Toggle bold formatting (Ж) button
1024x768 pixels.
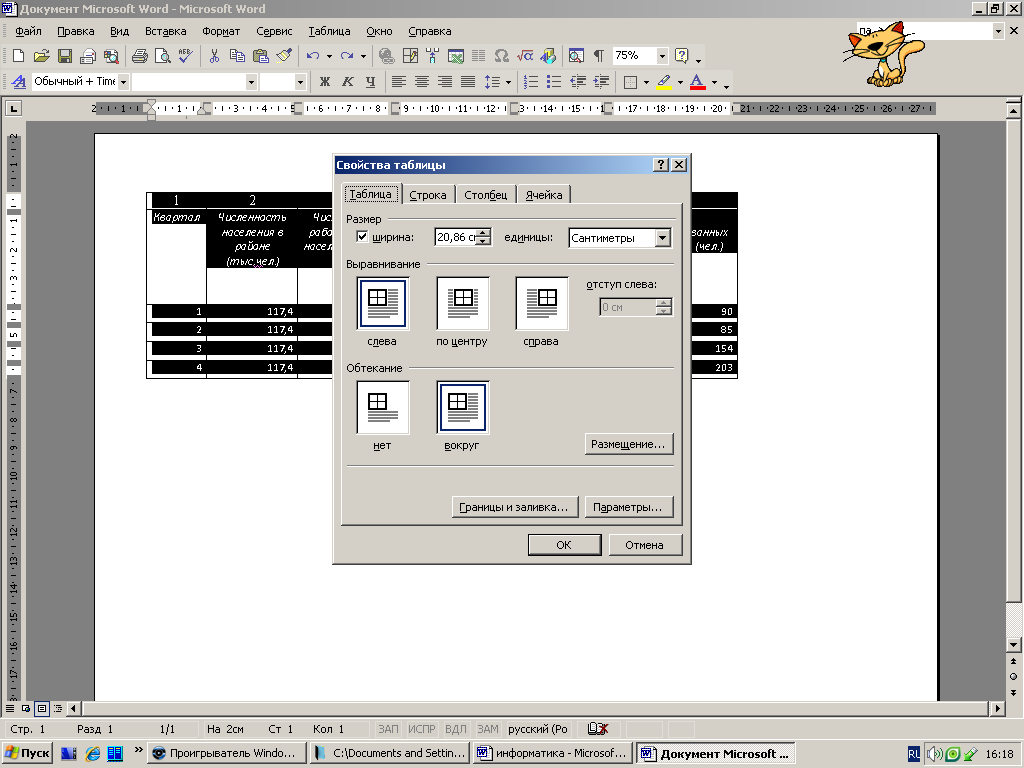point(324,82)
